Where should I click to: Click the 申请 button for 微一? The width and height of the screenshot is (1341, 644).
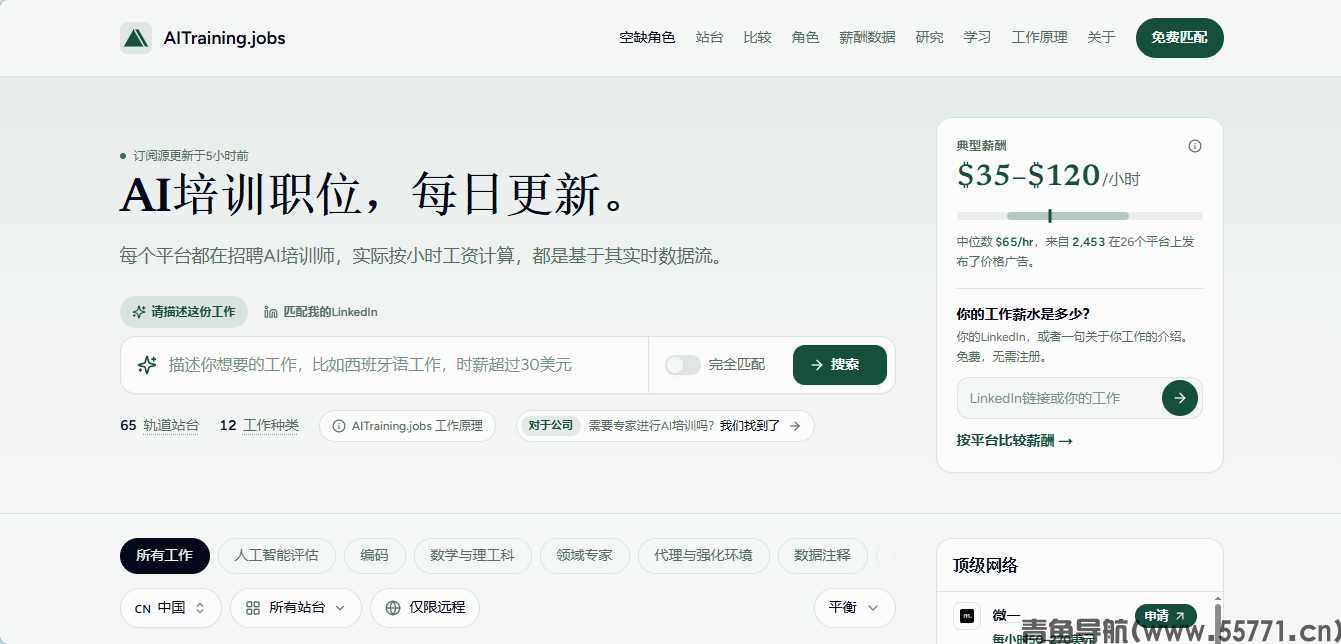coord(1166,616)
